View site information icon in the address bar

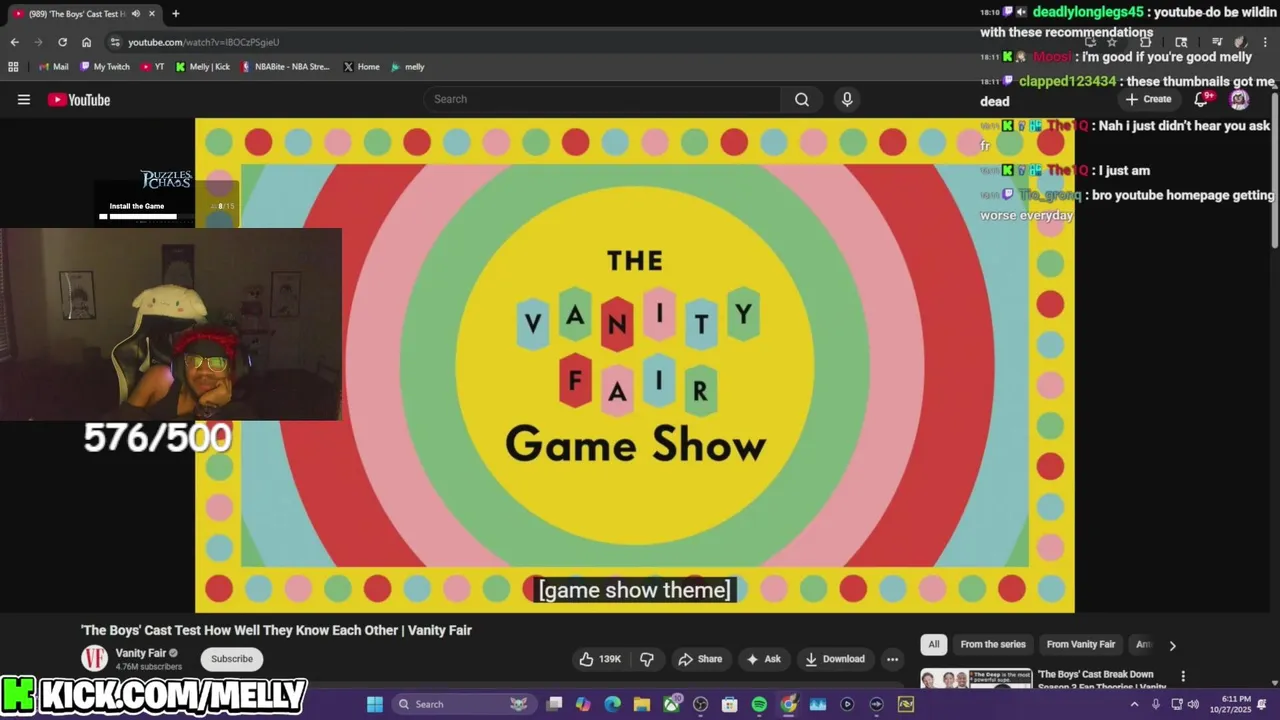(116, 42)
